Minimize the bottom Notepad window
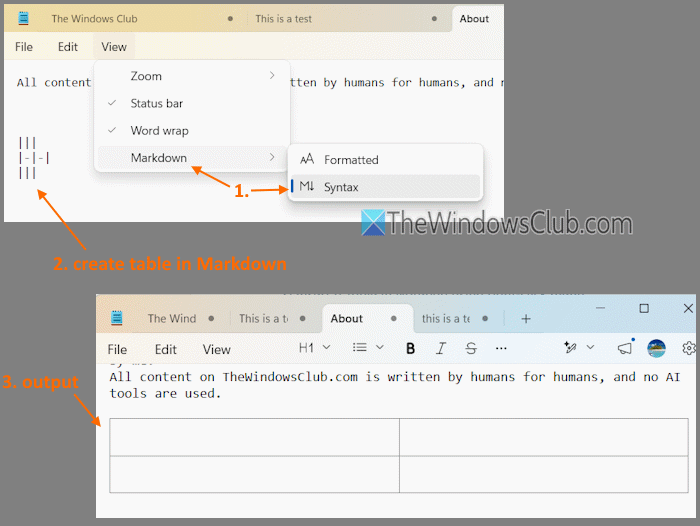 point(600,308)
